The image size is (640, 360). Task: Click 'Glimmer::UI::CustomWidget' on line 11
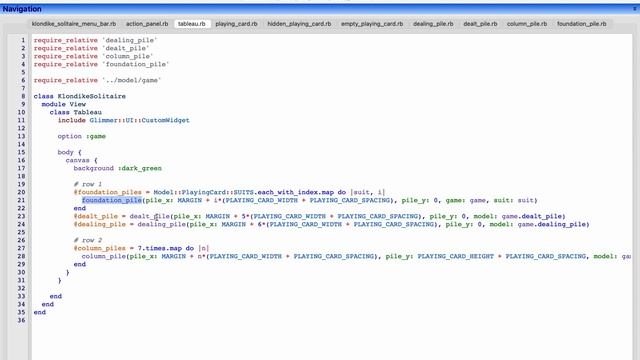pos(140,120)
